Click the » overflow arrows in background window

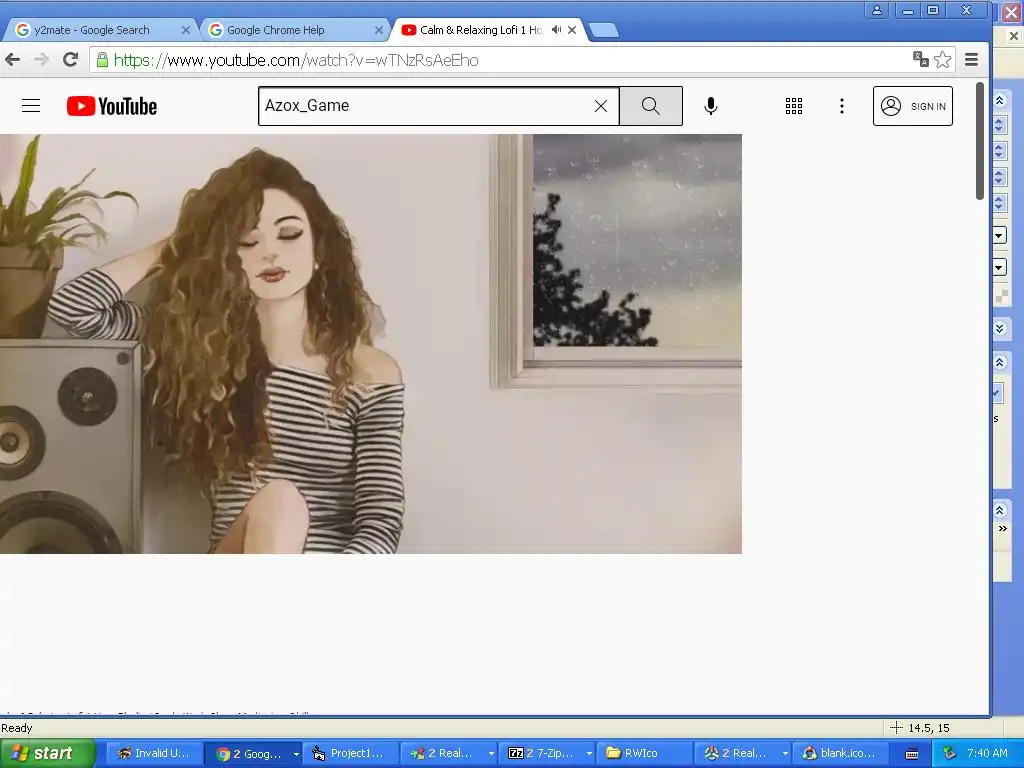pos(1002,529)
